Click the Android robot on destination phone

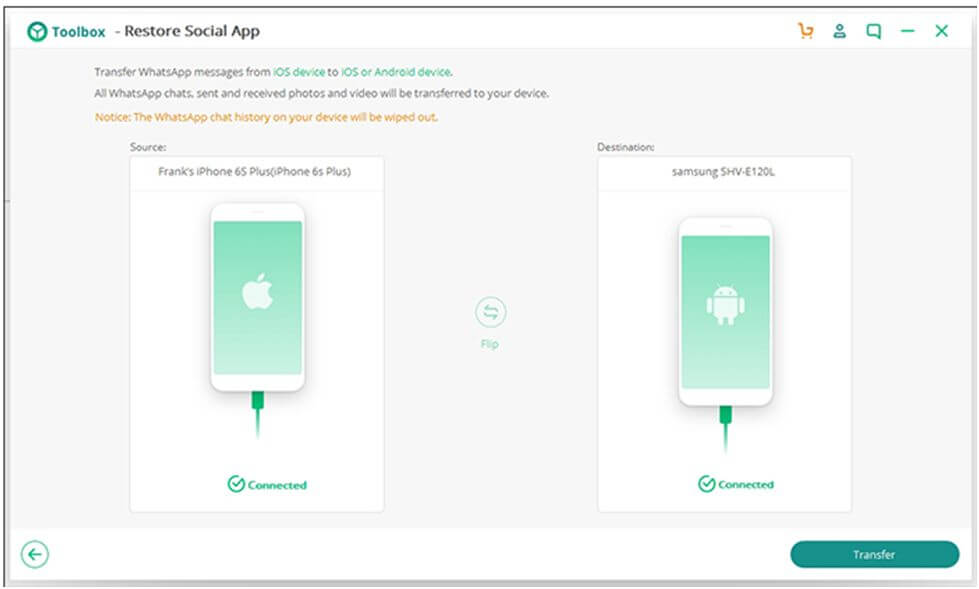point(725,305)
